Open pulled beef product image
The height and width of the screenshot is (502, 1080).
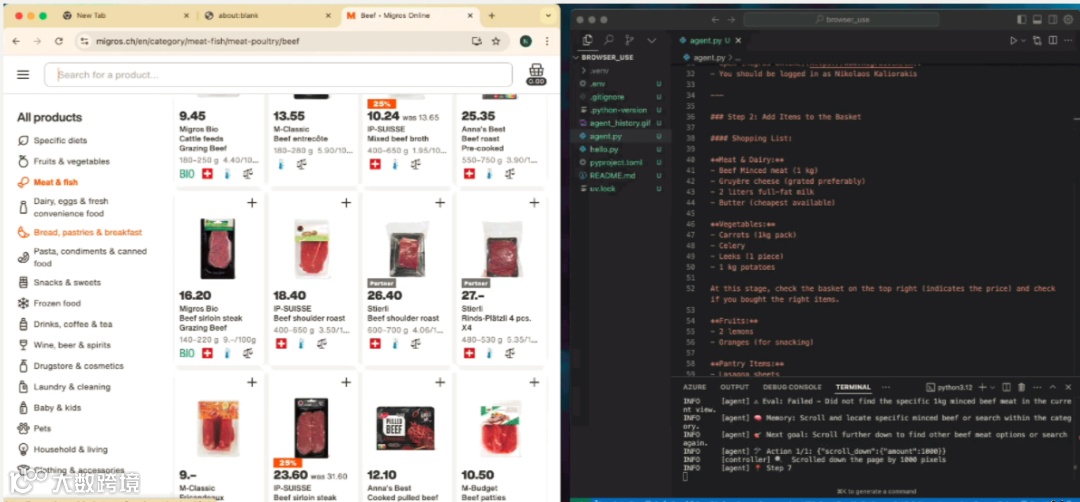pyautogui.click(x=406, y=428)
